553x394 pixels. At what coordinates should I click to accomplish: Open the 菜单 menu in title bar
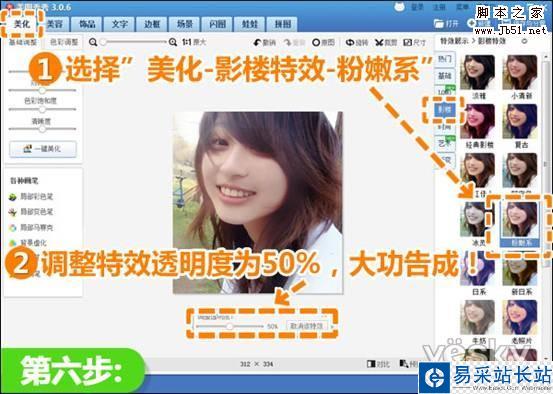462,7
